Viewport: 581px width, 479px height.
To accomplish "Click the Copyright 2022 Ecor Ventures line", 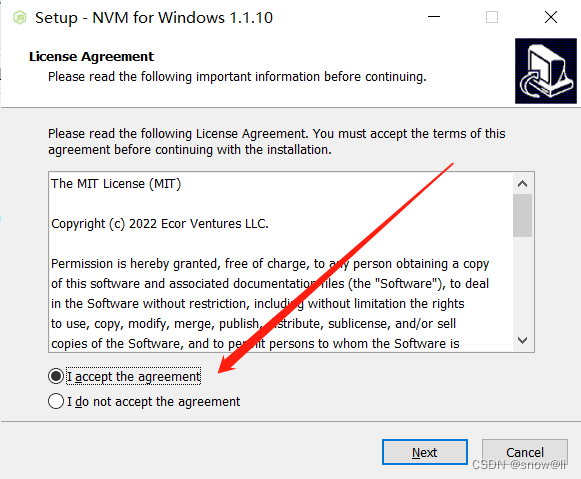I will click(x=160, y=224).
